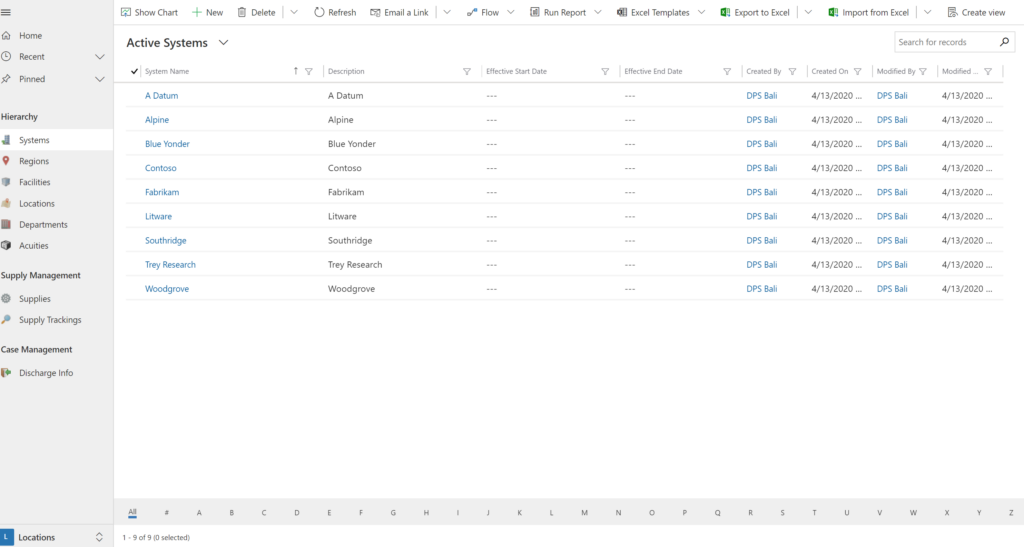Screen dimensions: 1024x547
Task: Click the Southridge description cell
Action: coord(350,241)
